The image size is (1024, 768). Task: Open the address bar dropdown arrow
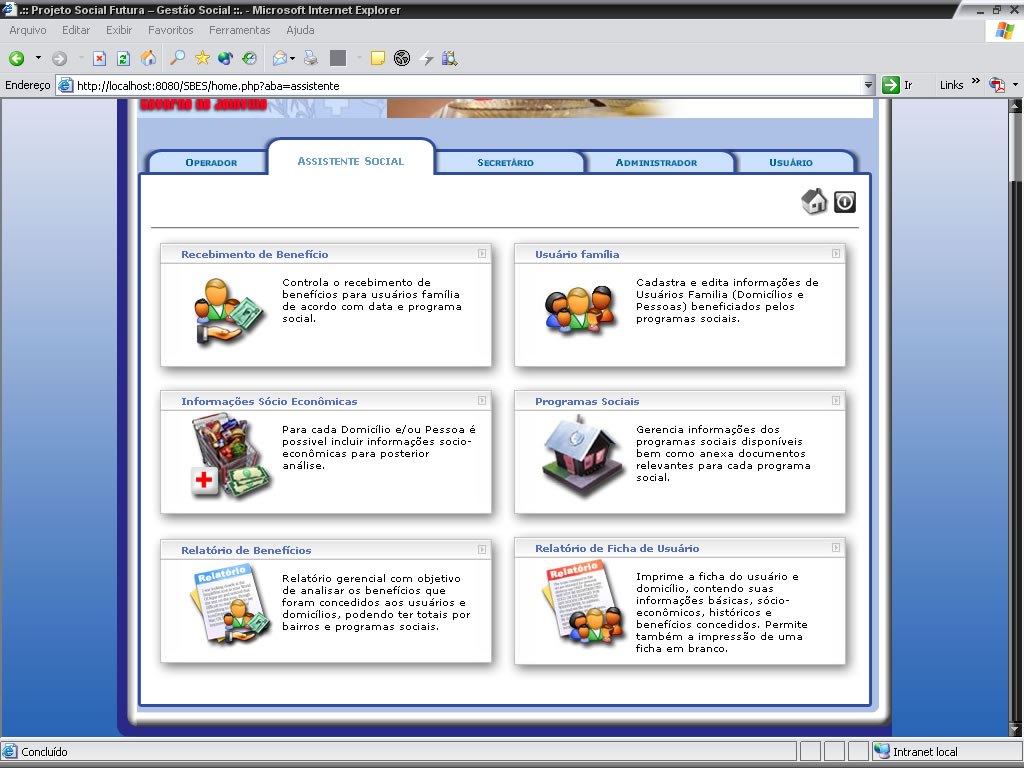coord(868,86)
